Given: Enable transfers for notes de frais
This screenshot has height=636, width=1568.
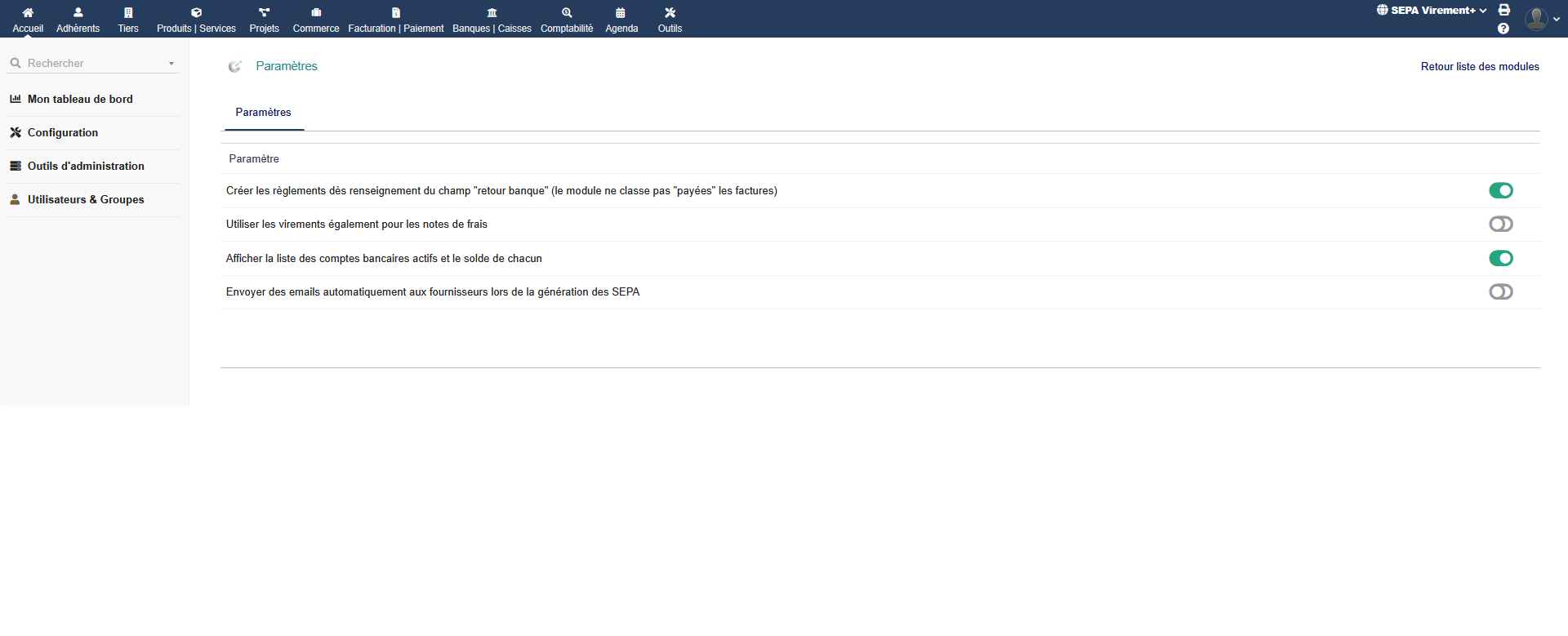Looking at the screenshot, I should 1500,224.
